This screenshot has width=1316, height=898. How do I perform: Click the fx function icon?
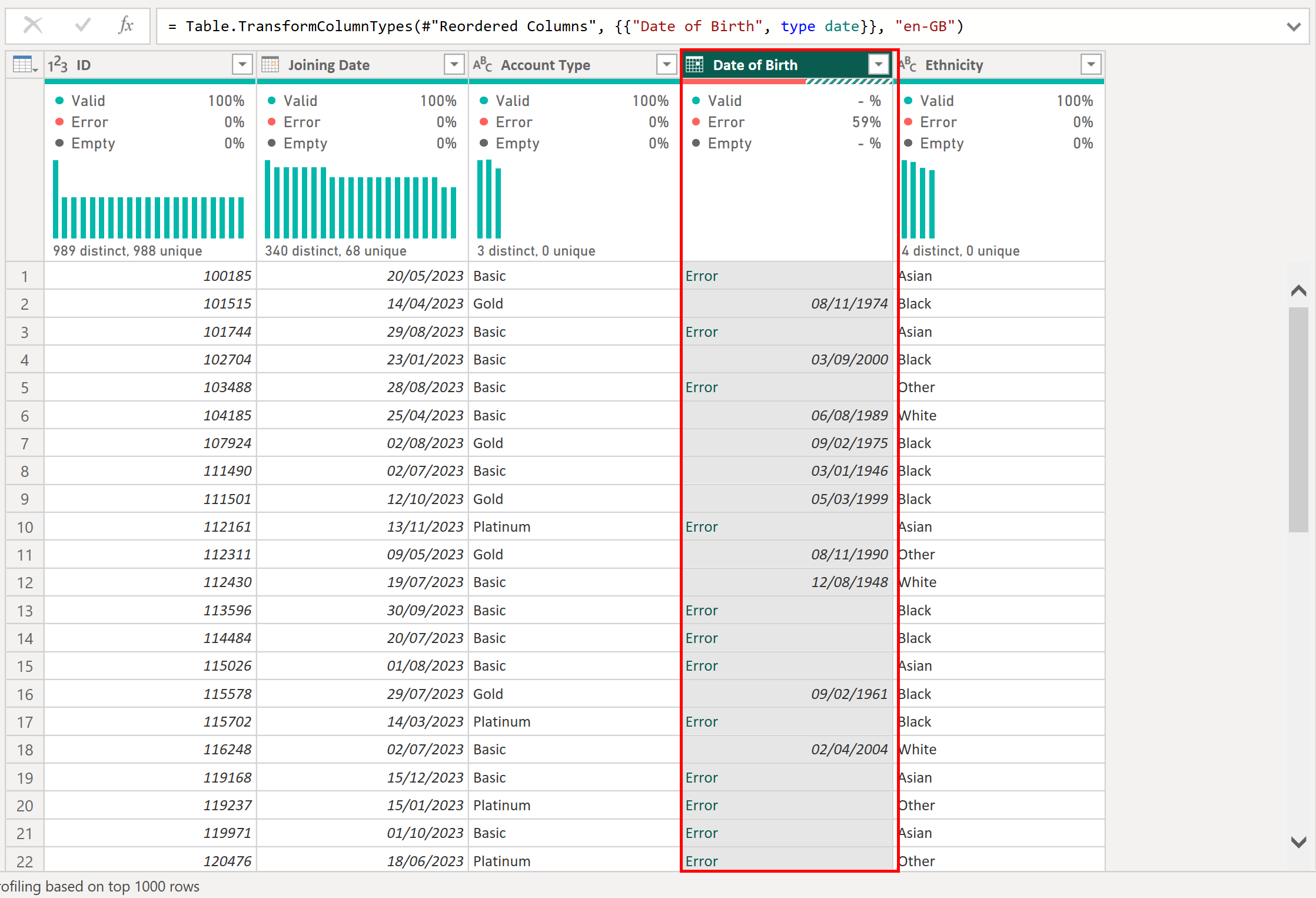[125, 25]
